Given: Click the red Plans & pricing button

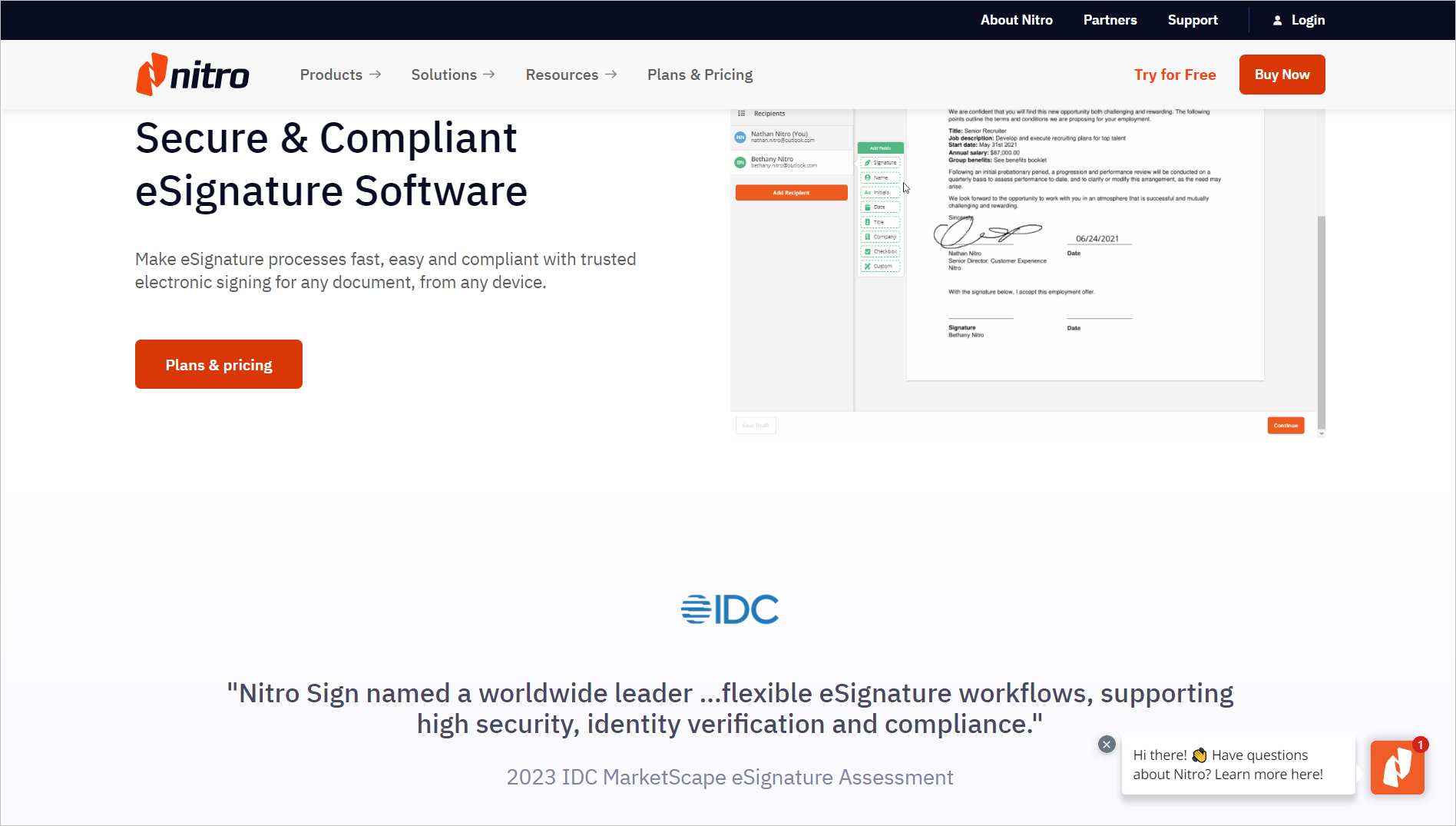Looking at the screenshot, I should [219, 364].
